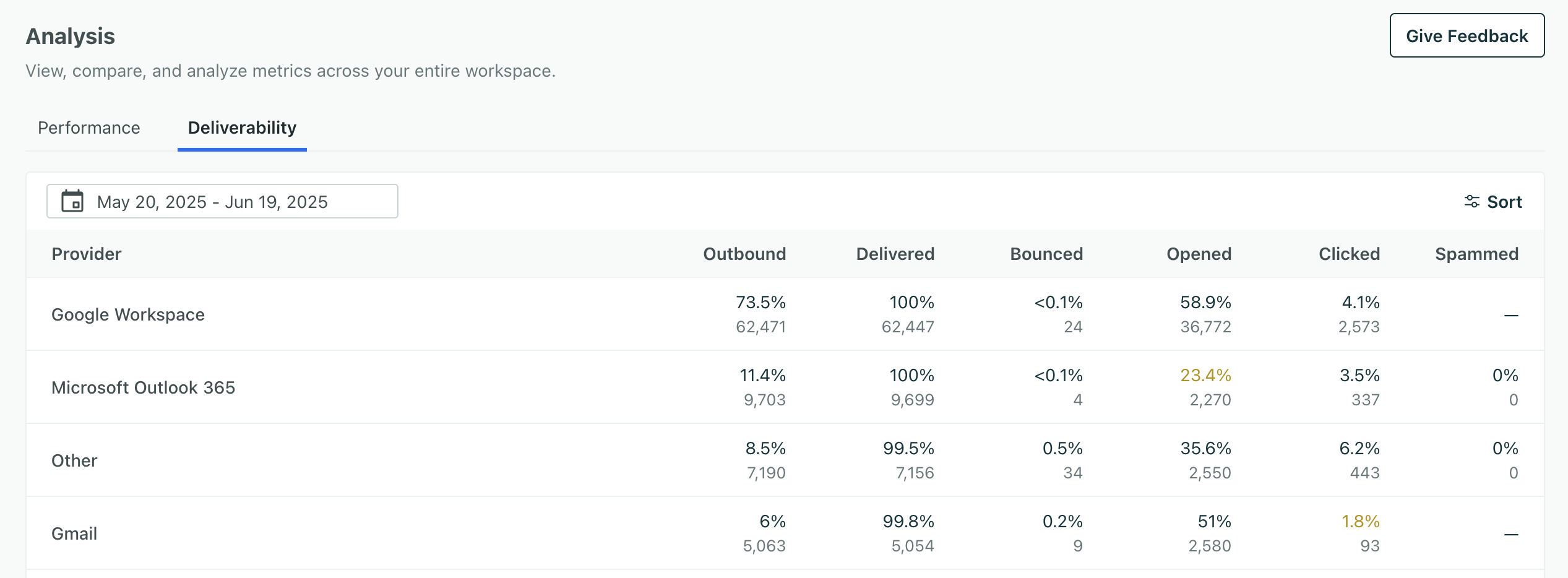Viewport: 1568px width, 578px height.
Task: Open the May 20 – Jun 19, 2025 date picker
Action: pos(222,201)
